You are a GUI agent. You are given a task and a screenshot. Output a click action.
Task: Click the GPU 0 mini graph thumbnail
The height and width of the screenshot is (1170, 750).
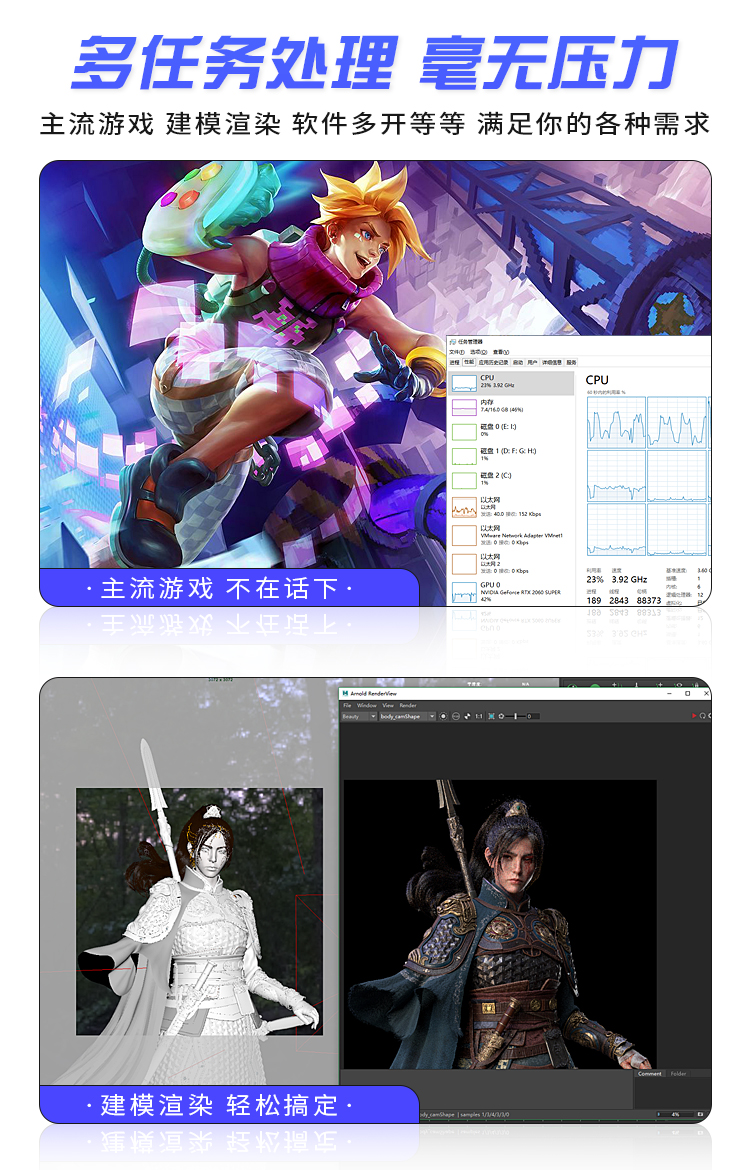click(x=464, y=592)
